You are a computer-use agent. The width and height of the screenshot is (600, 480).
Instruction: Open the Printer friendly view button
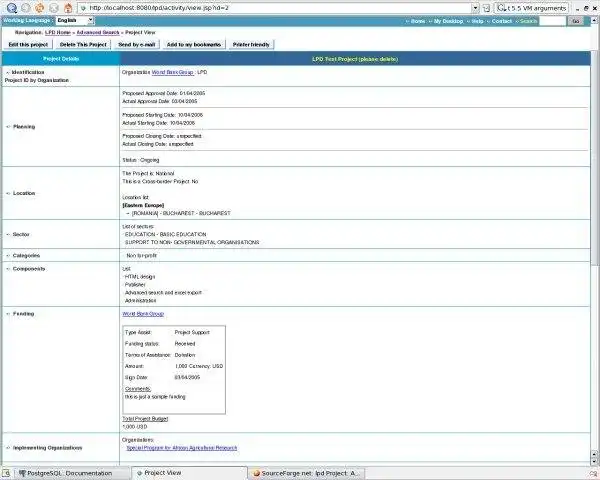click(x=251, y=45)
